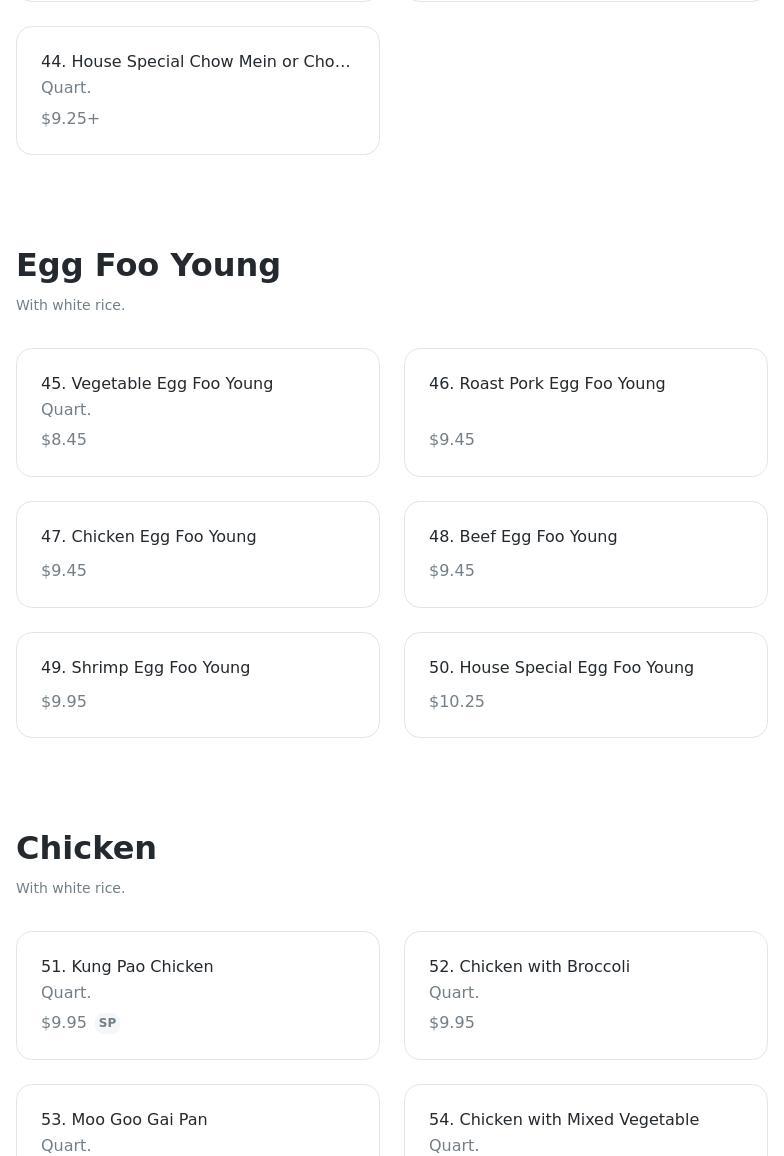Click the $9.95 price on Shrimp Egg Foo Young
The image size is (784, 1156).
click(x=64, y=702)
